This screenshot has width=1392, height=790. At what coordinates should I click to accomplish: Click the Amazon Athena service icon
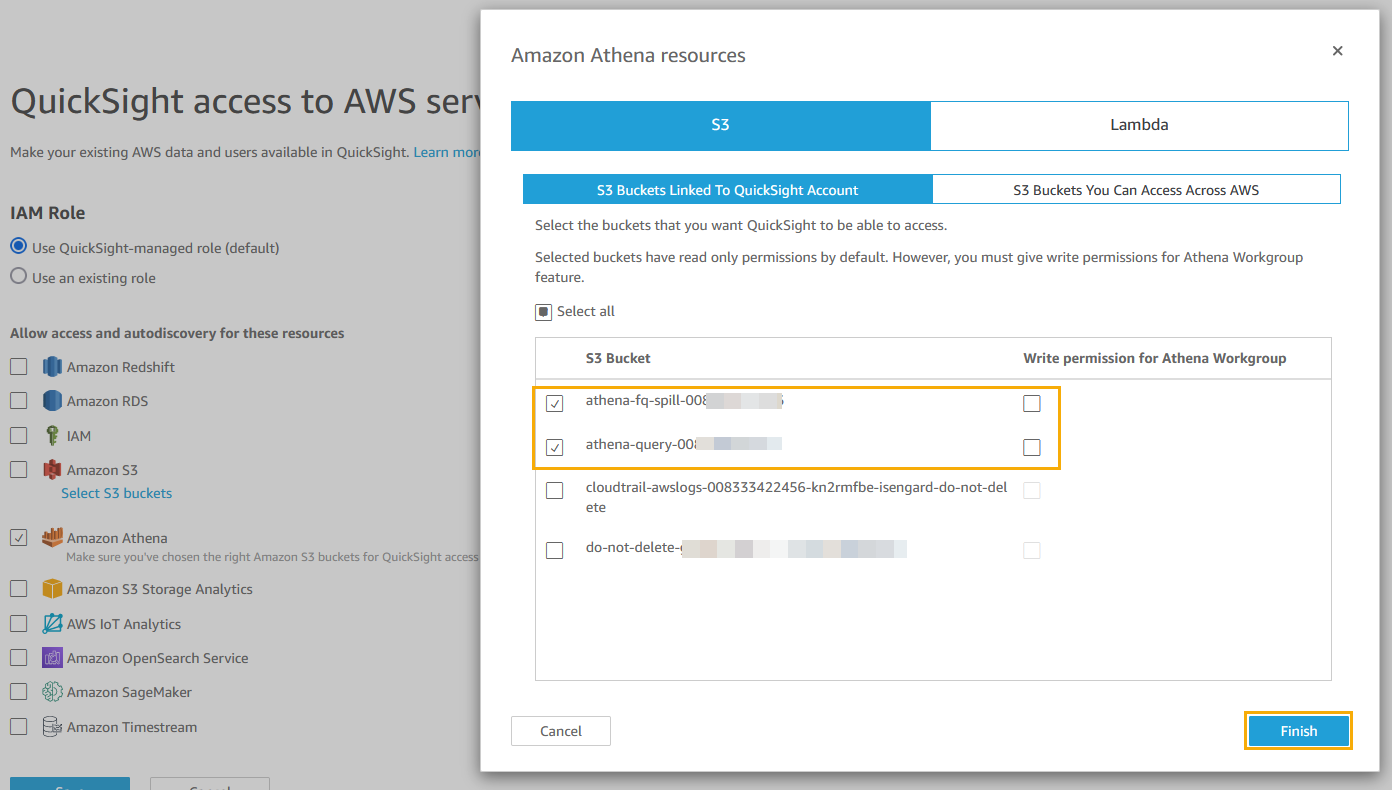52,538
